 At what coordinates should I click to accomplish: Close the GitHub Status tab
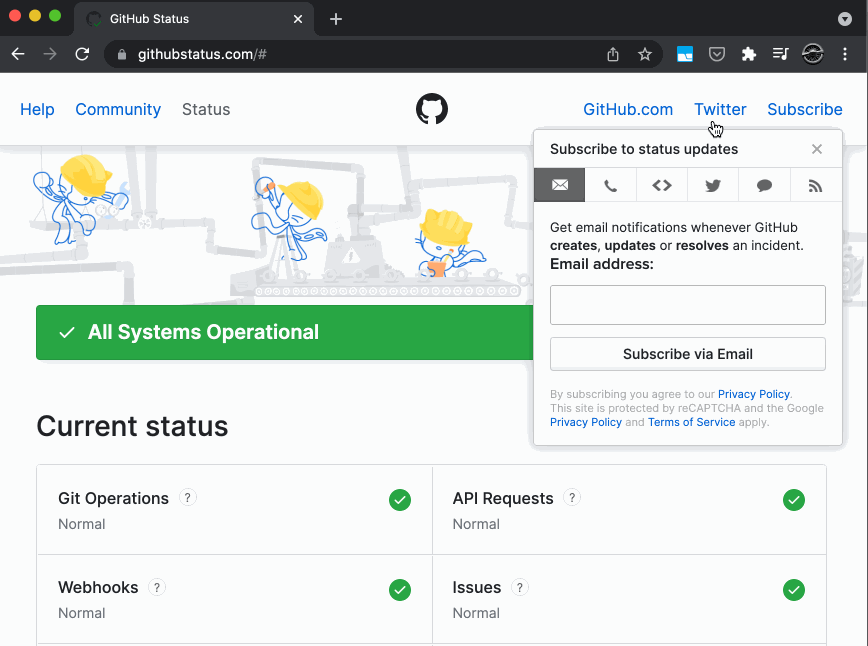298,19
